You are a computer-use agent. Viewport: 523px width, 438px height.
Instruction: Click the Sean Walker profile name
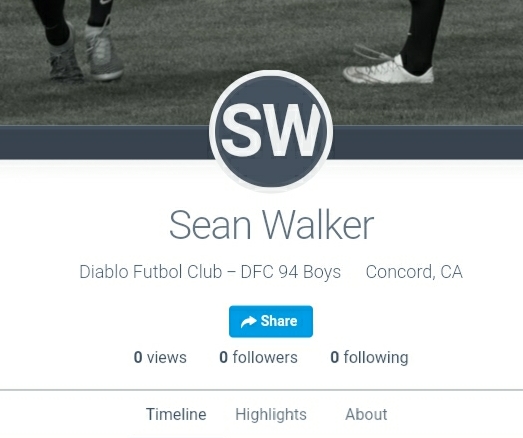click(x=272, y=225)
